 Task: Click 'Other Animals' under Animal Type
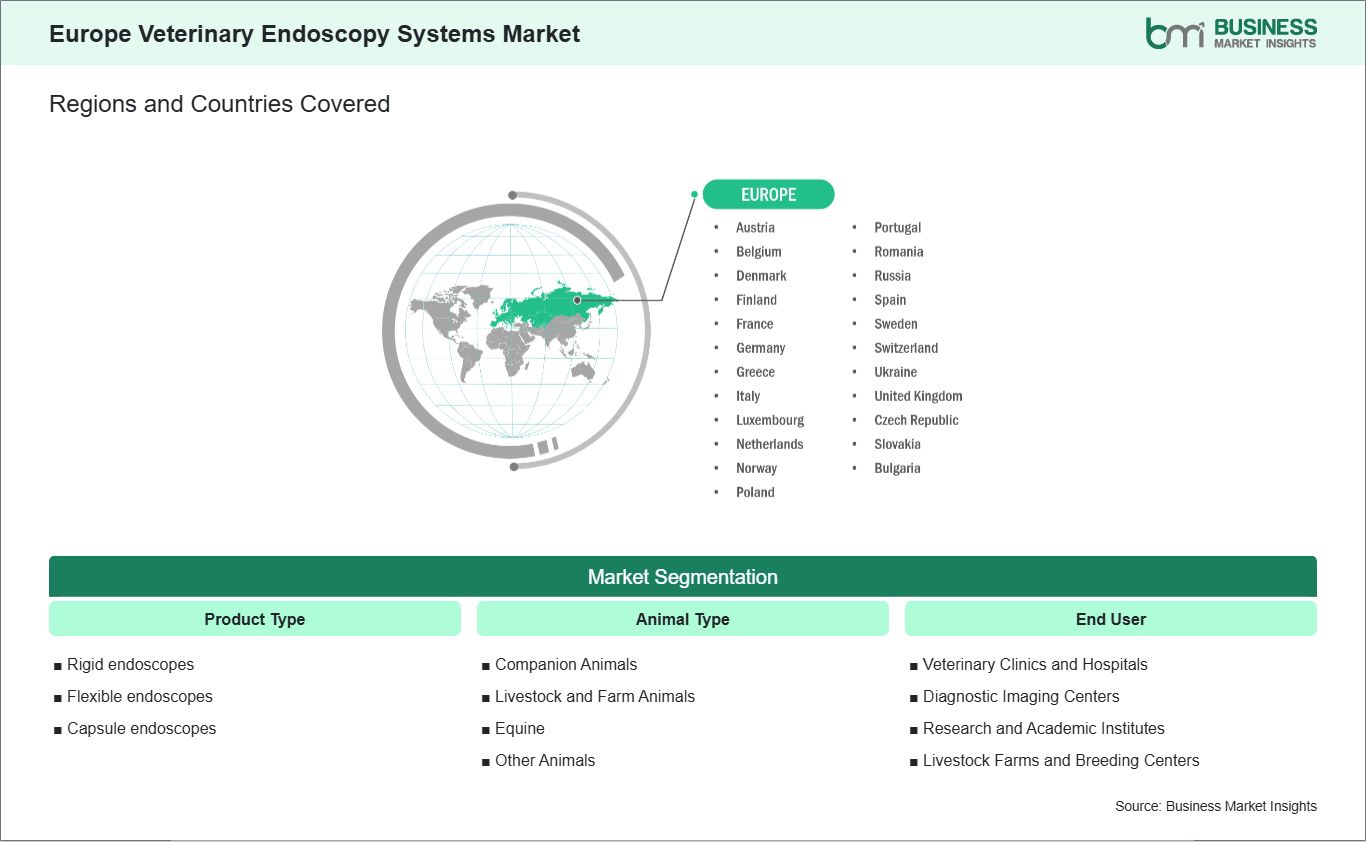point(545,760)
